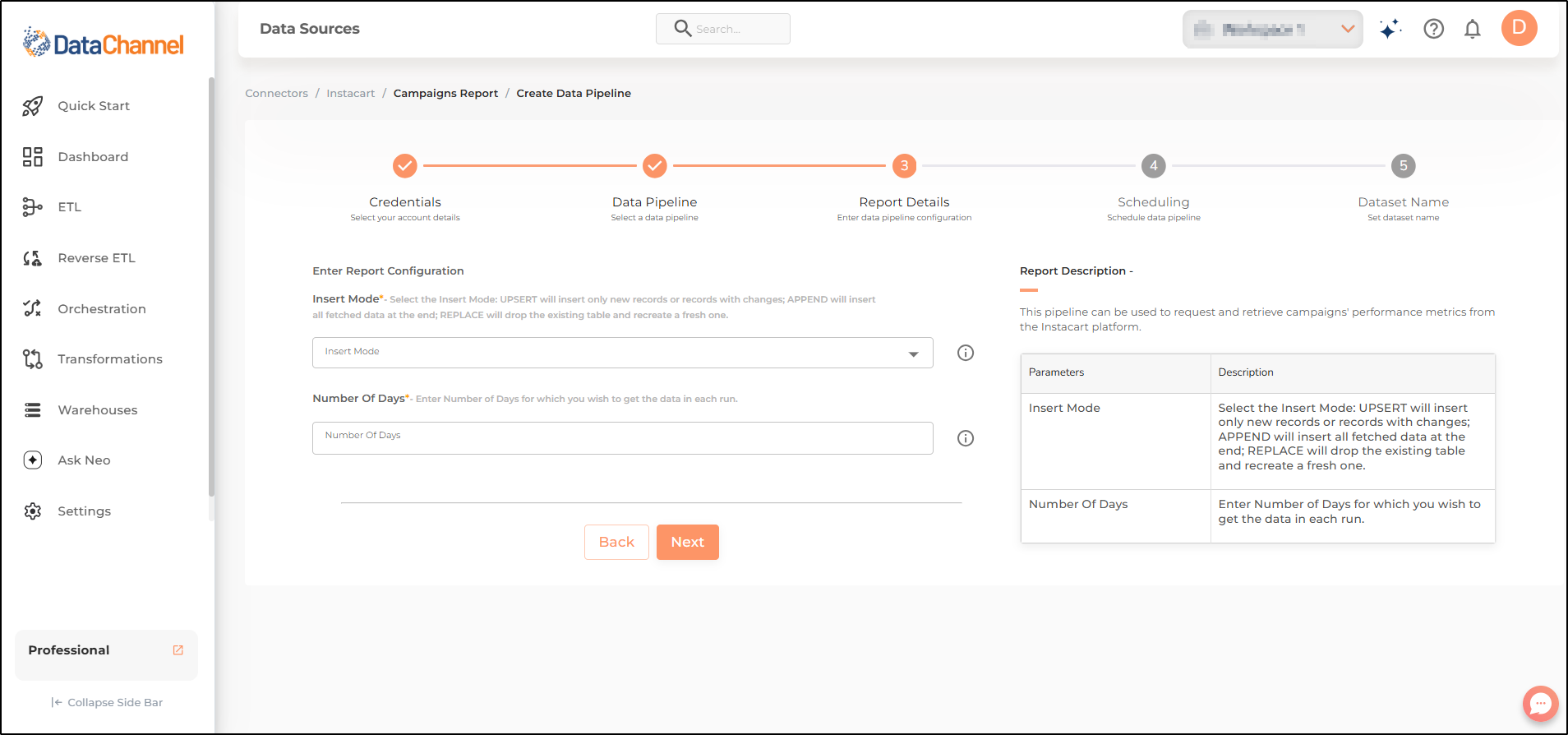Open Dashboard menu item
The image size is (1568, 735).
[93, 157]
